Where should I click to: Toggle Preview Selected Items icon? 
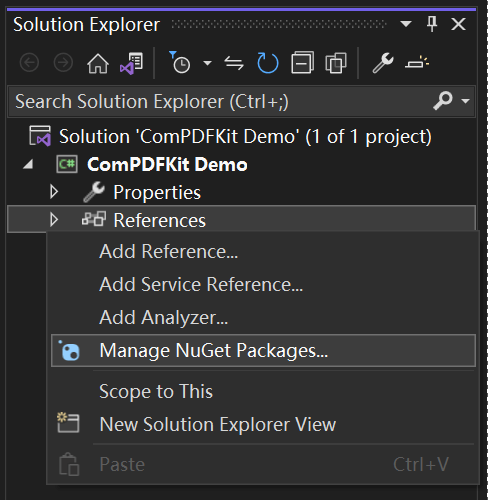coord(417,63)
